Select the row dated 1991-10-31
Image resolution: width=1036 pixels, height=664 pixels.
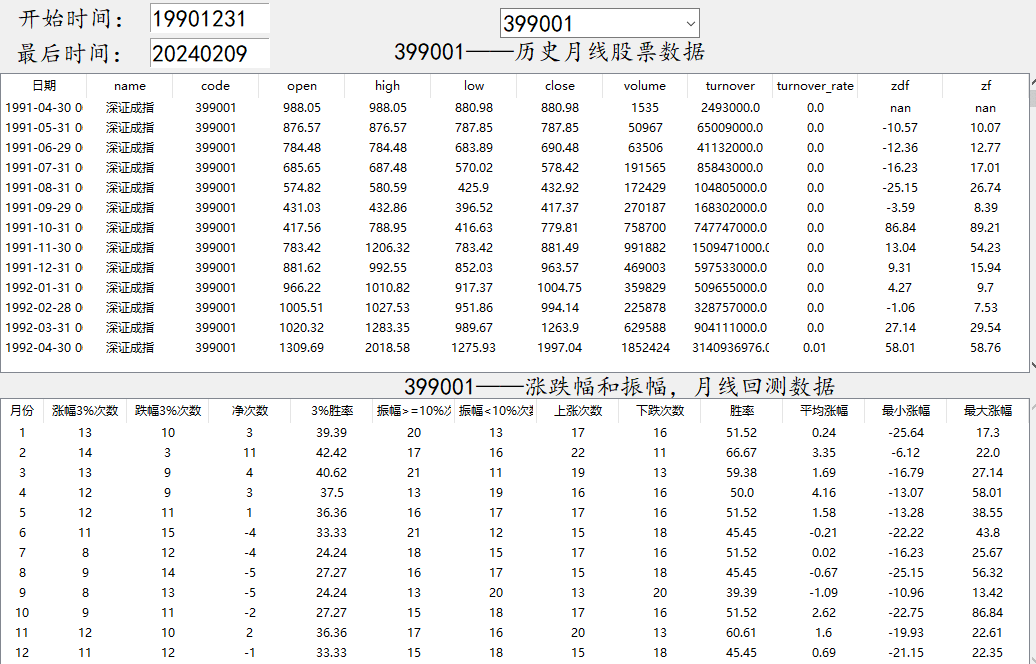(x=515, y=227)
